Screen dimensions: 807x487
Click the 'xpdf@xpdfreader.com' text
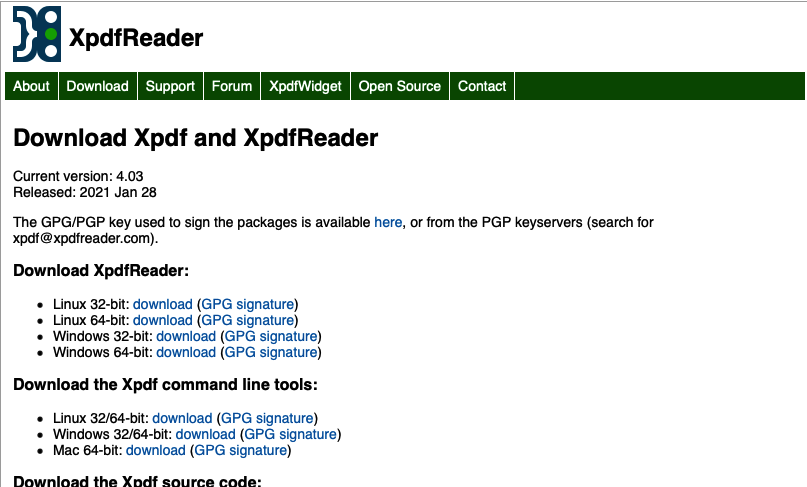coord(83,238)
